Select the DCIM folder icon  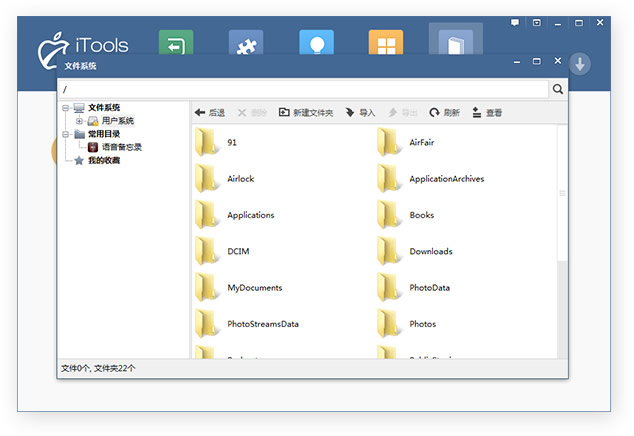point(207,251)
